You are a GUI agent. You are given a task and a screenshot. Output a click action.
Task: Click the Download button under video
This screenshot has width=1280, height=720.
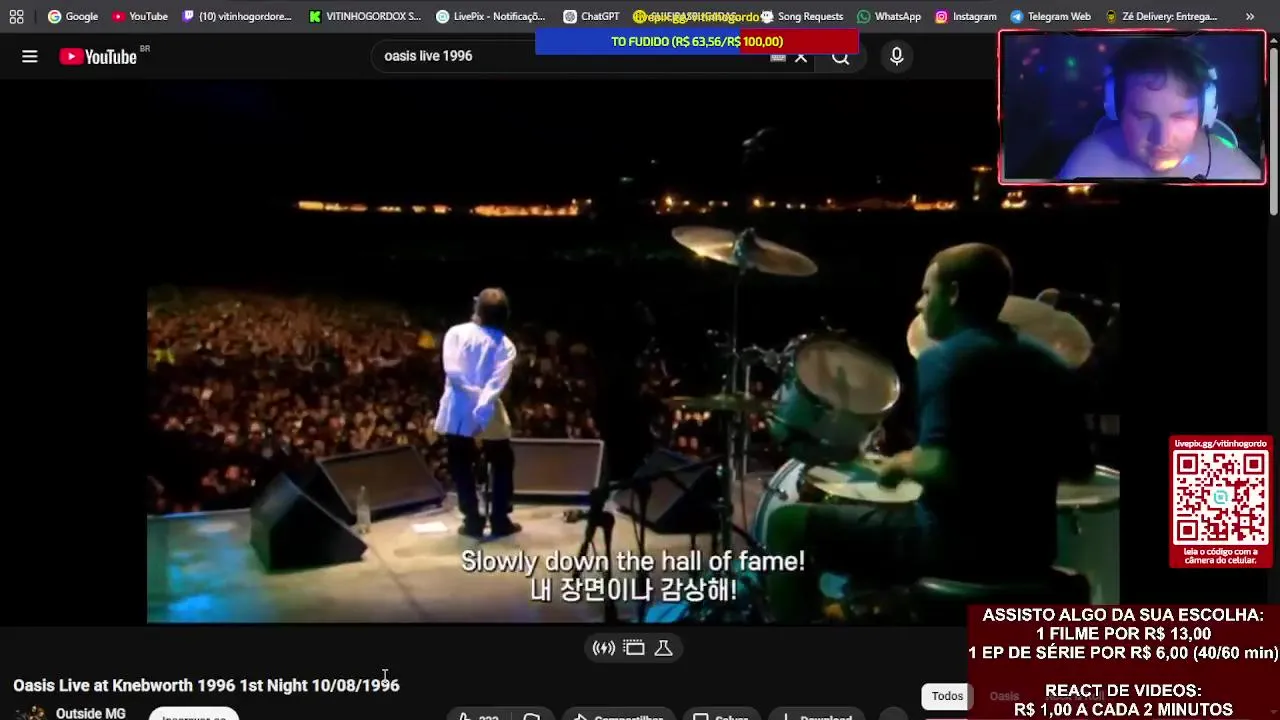(x=816, y=716)
